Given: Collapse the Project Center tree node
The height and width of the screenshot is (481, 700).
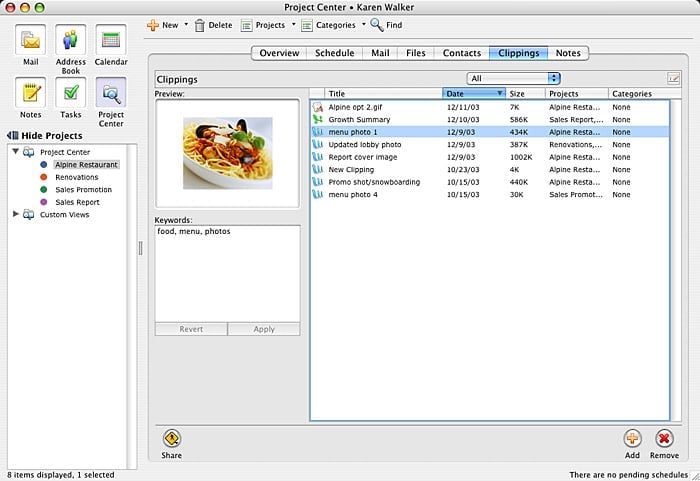Looking at the screenshot, I should point(16,152).
